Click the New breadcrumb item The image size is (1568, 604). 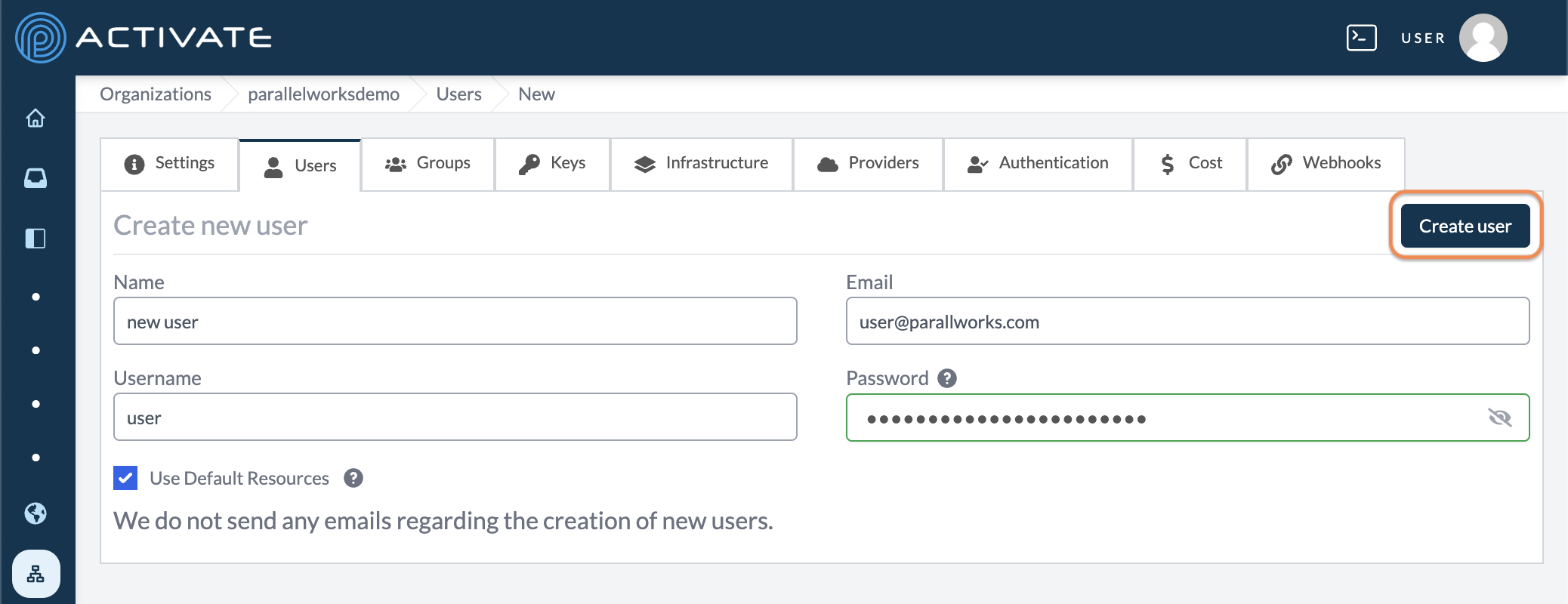[536, 94]
